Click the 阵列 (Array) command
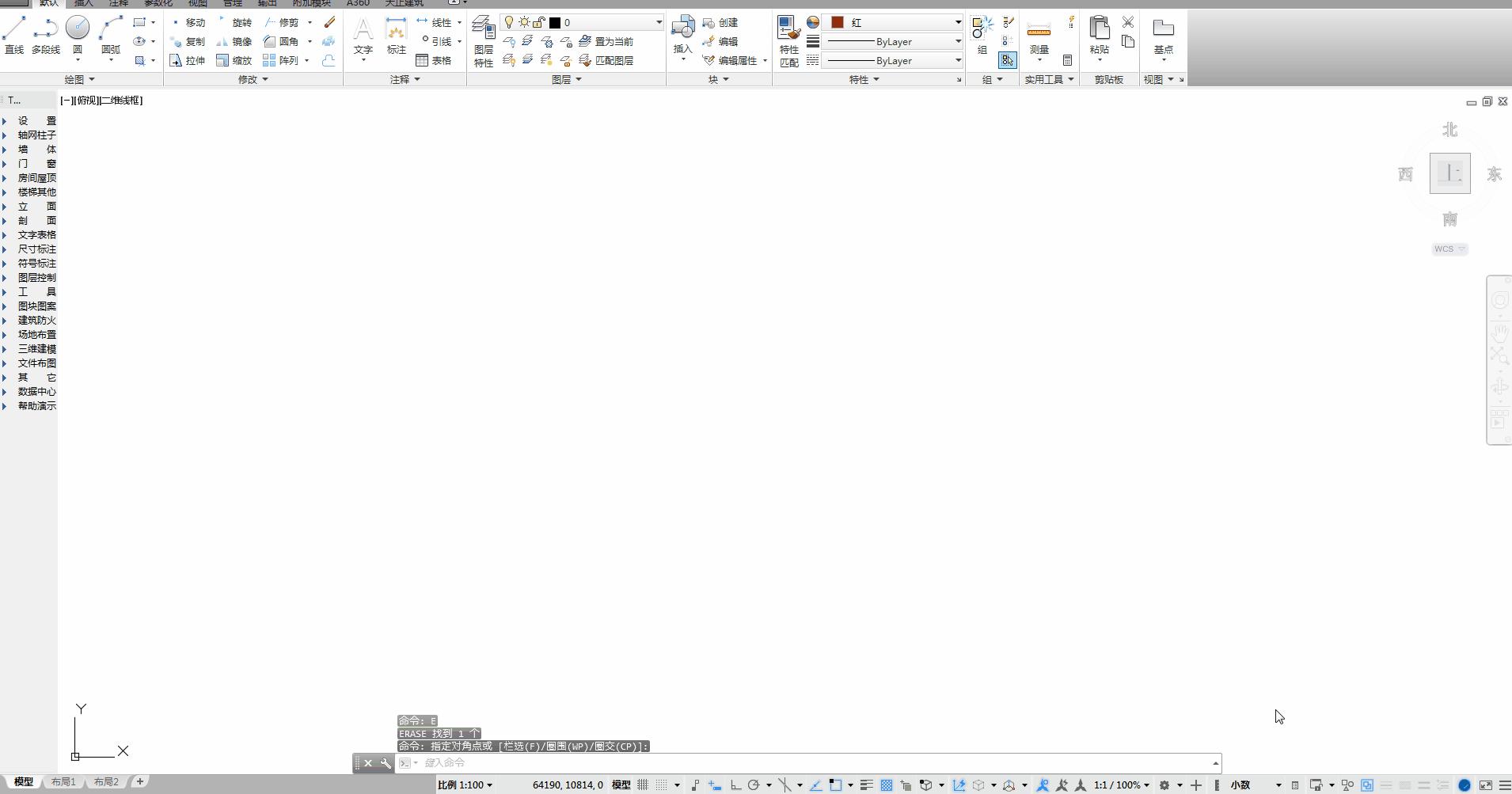This screenshot has height=794, width=1512. [282, 60]
